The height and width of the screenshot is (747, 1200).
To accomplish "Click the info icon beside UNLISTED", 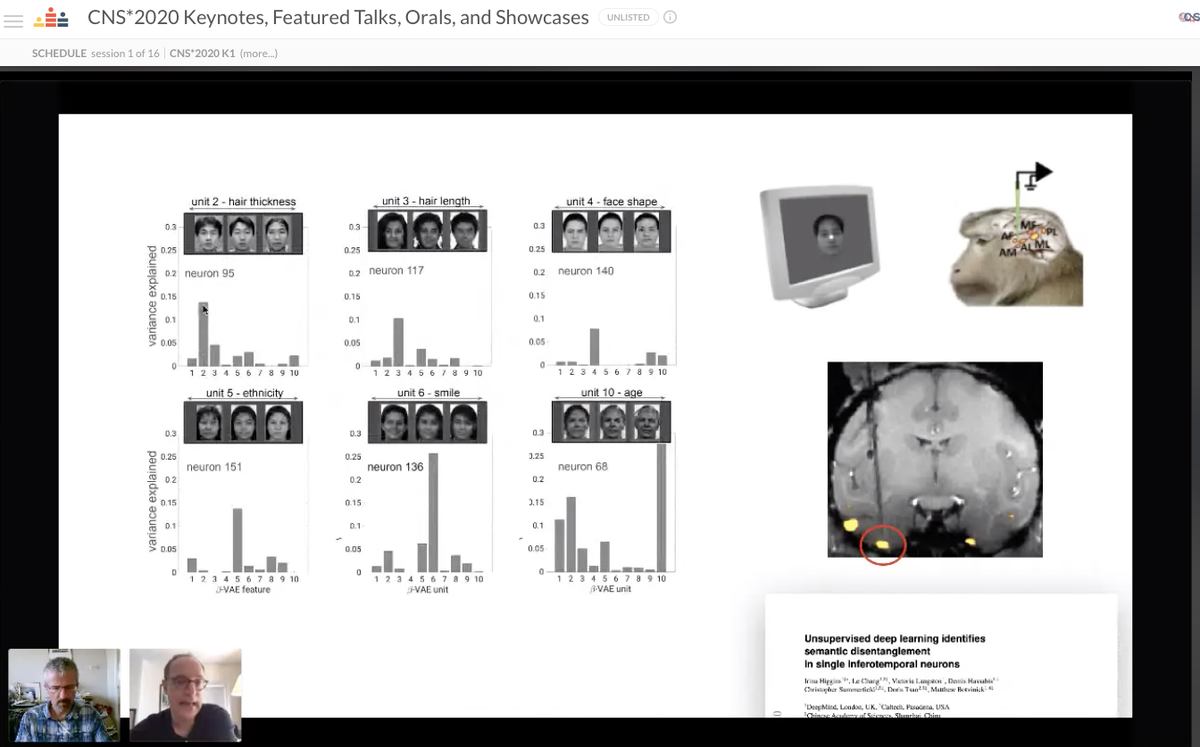I will click(x=670, y=17).
